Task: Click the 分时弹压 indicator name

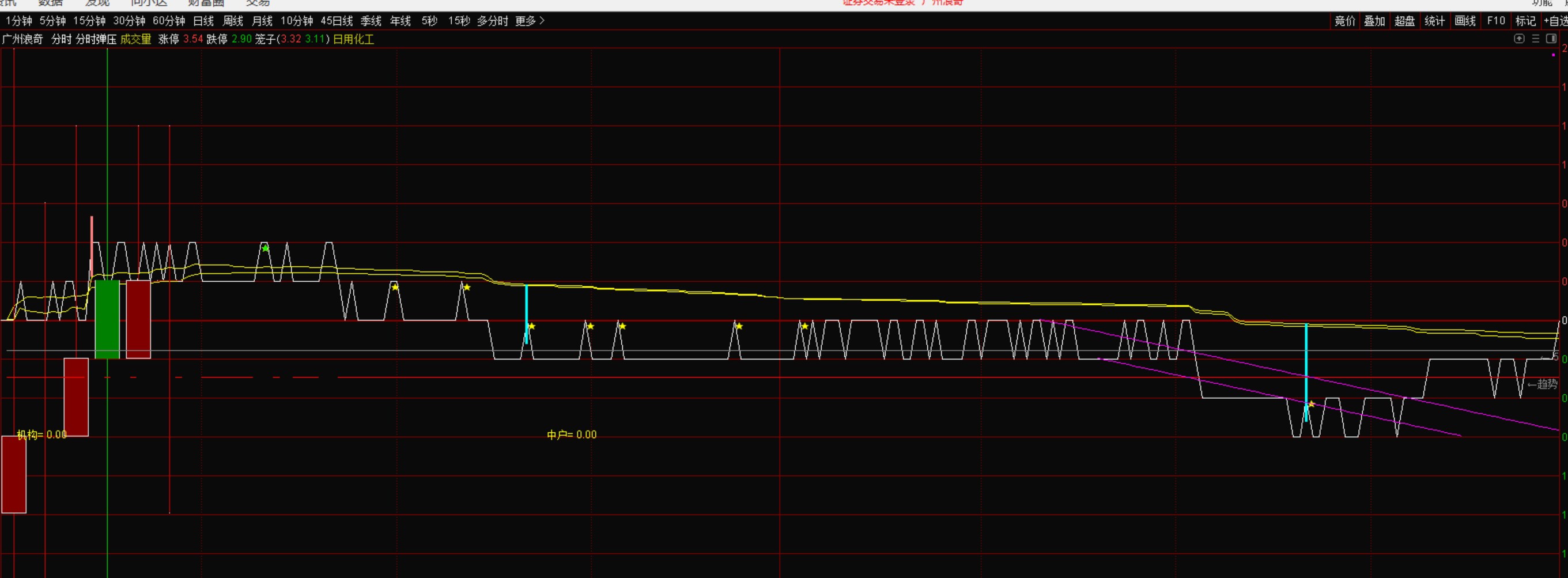Action: (x=96, y=40)
